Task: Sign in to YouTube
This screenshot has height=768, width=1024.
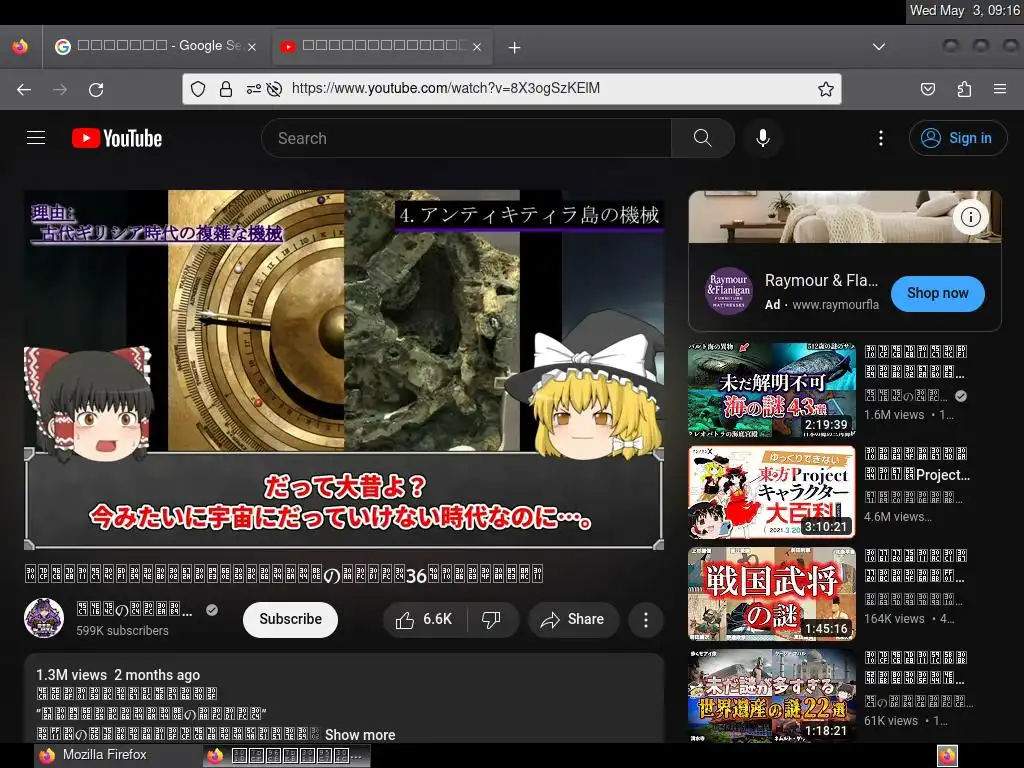Action: 957,138
